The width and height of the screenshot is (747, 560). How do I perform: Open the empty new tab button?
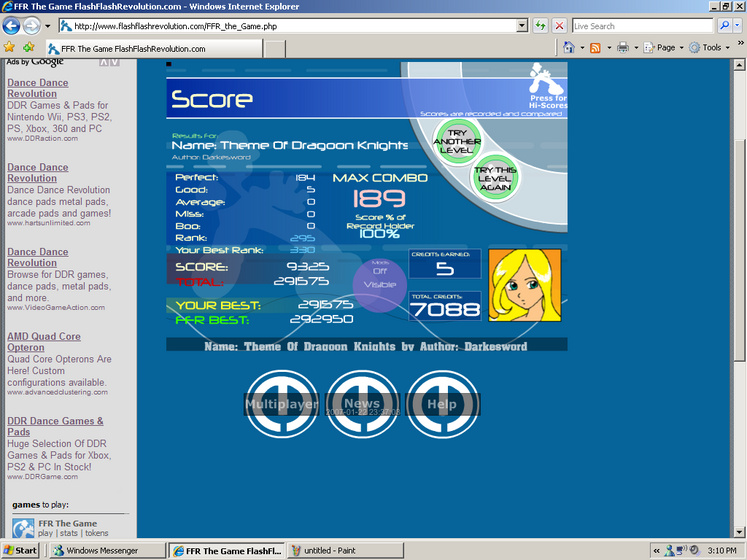coord(274,49)
